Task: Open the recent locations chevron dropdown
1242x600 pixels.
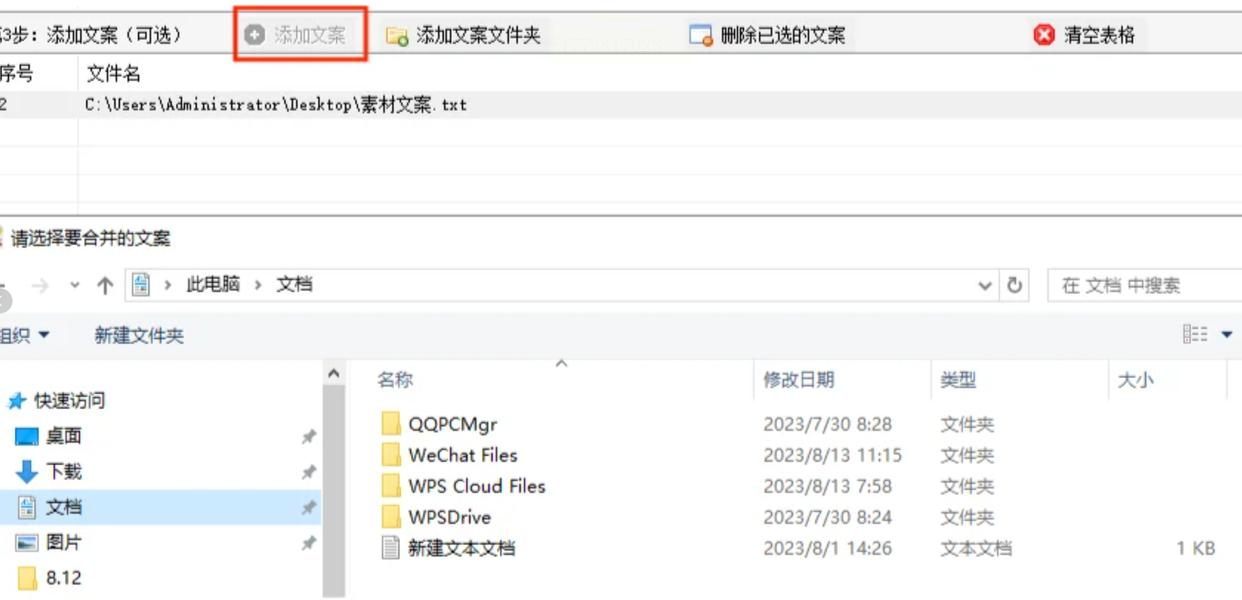Action: [75, 285]
